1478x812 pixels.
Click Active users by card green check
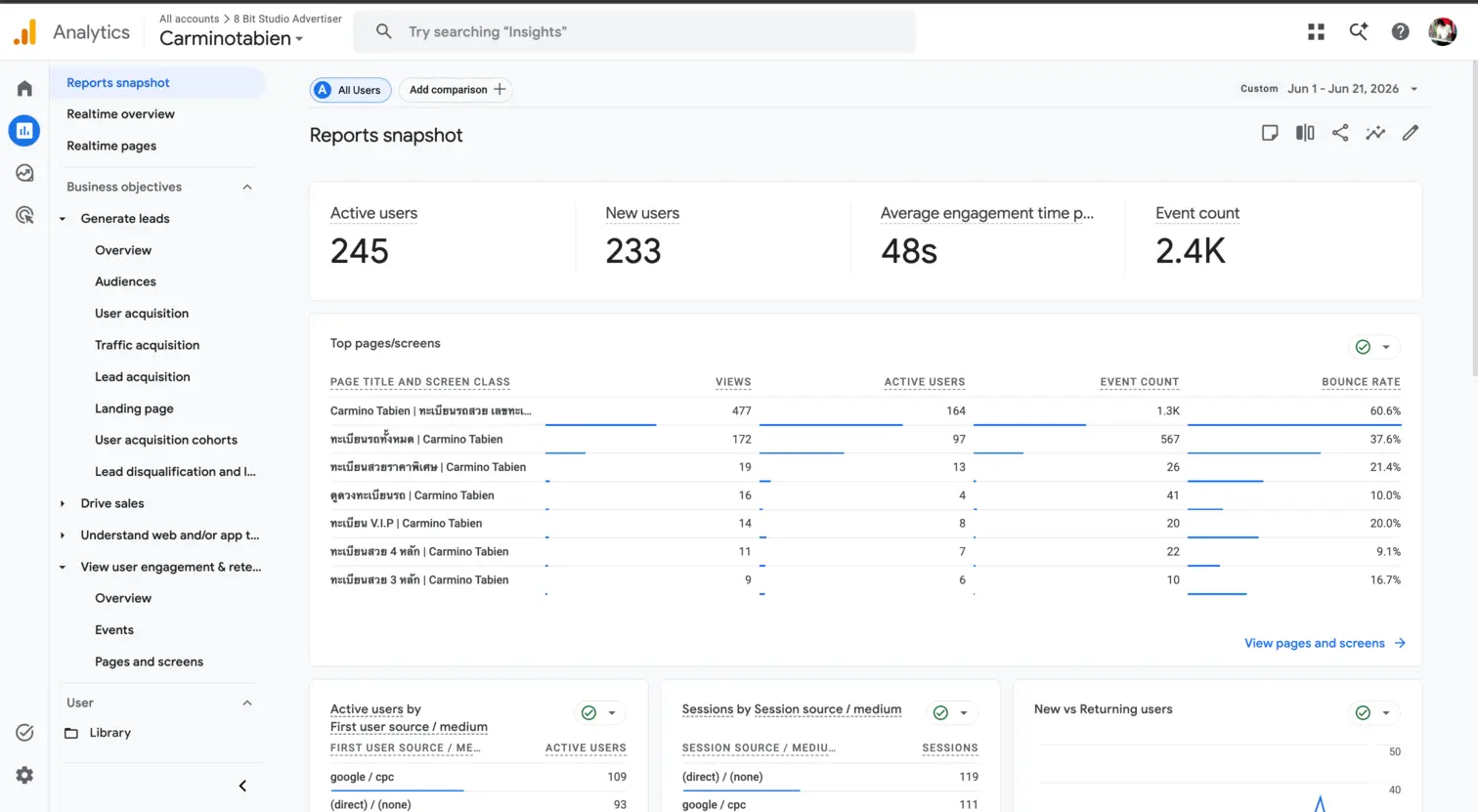(588, 712)
